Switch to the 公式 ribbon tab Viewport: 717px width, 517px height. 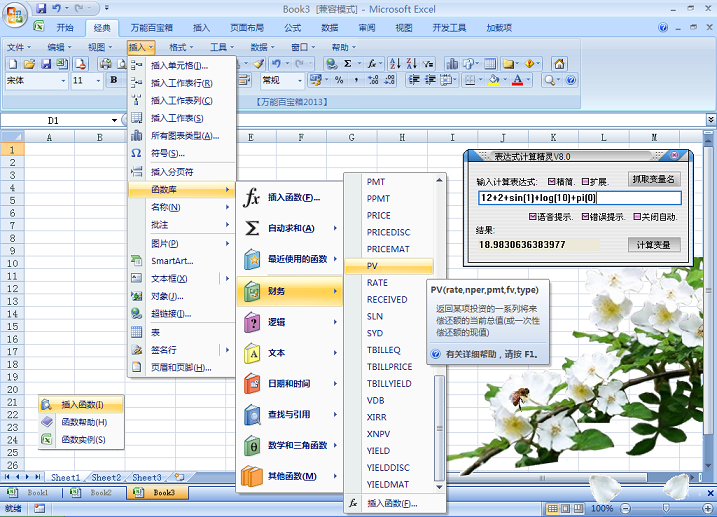point(292,28)
